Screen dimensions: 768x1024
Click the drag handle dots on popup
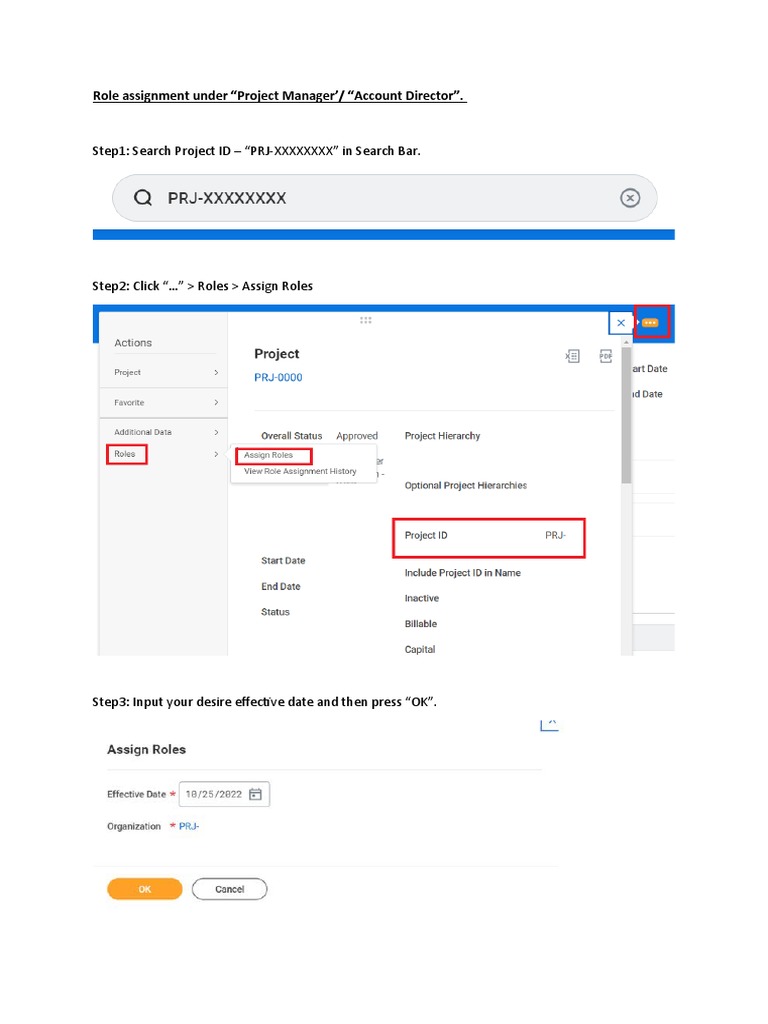(x=366, y=320)
